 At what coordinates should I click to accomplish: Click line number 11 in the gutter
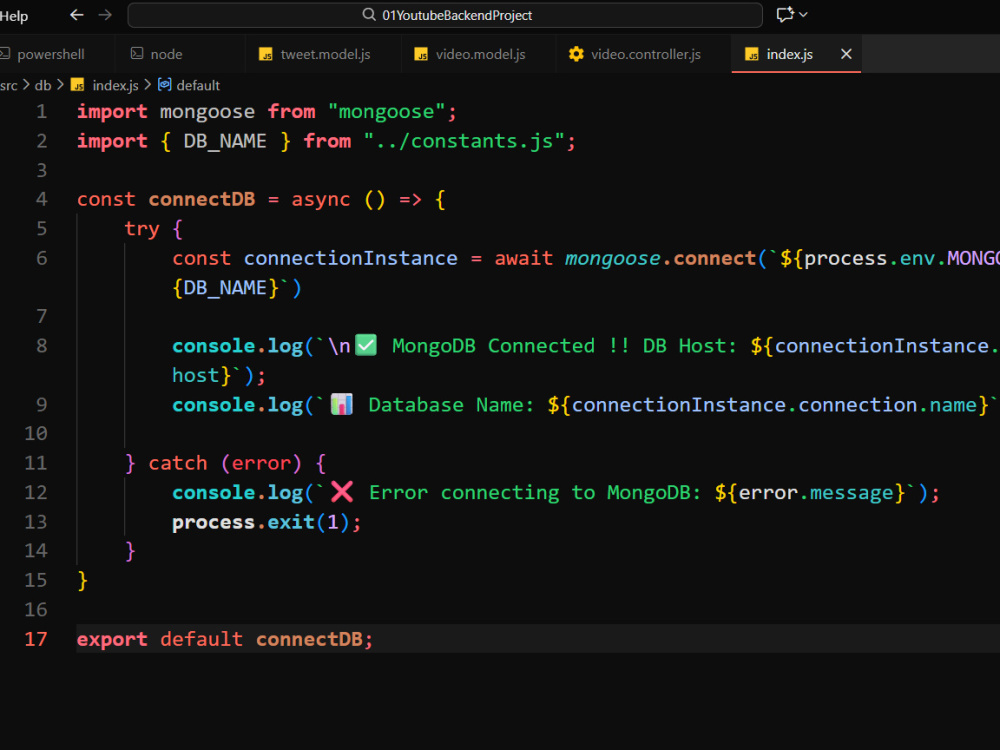(36, 463)
